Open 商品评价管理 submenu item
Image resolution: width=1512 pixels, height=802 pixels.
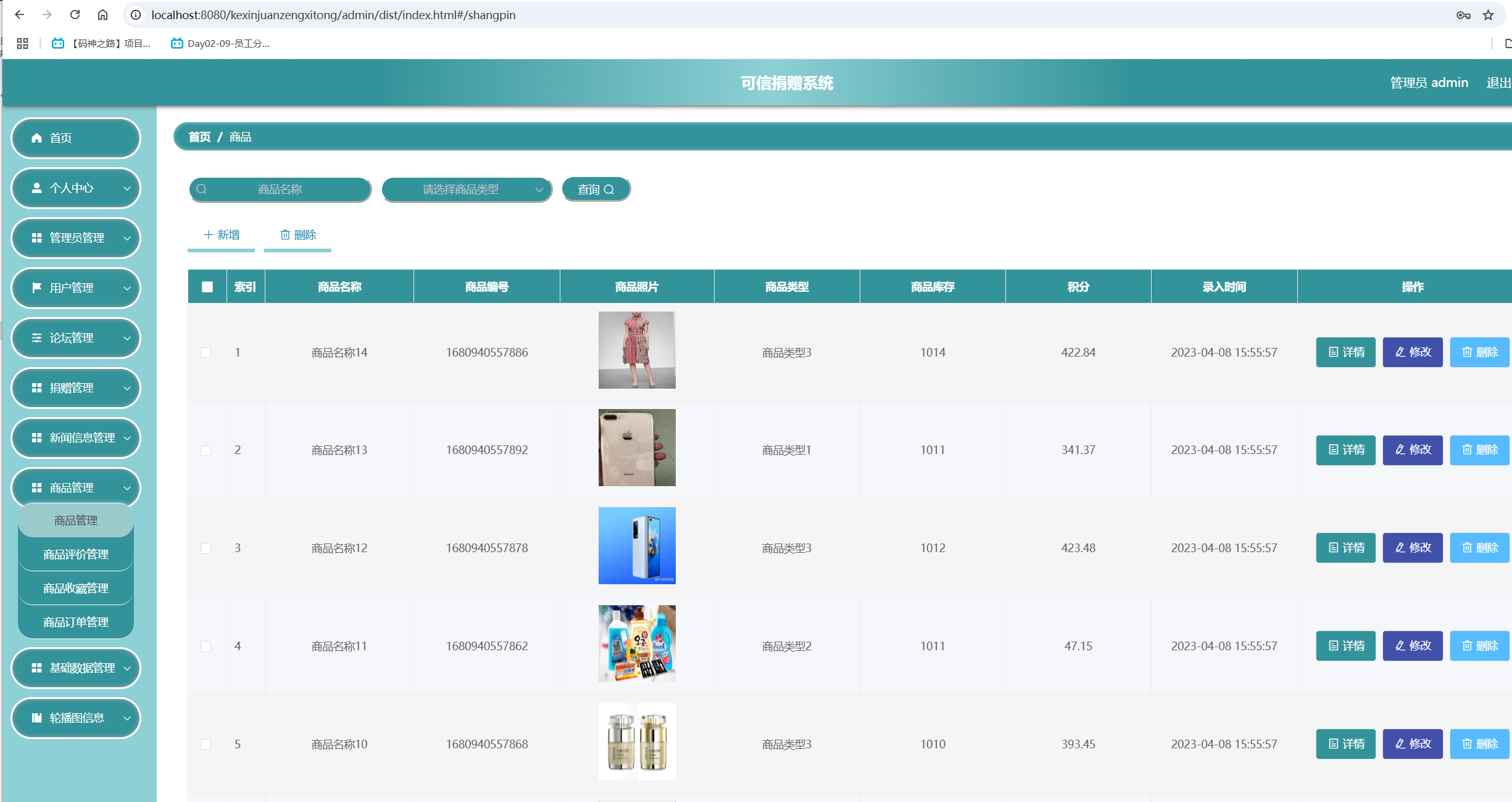(76, 555)
